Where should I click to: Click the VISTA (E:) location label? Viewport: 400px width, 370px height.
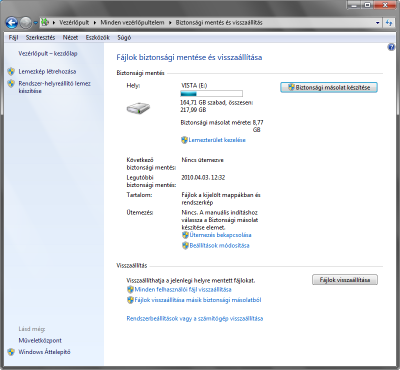[x=194, y=85]
